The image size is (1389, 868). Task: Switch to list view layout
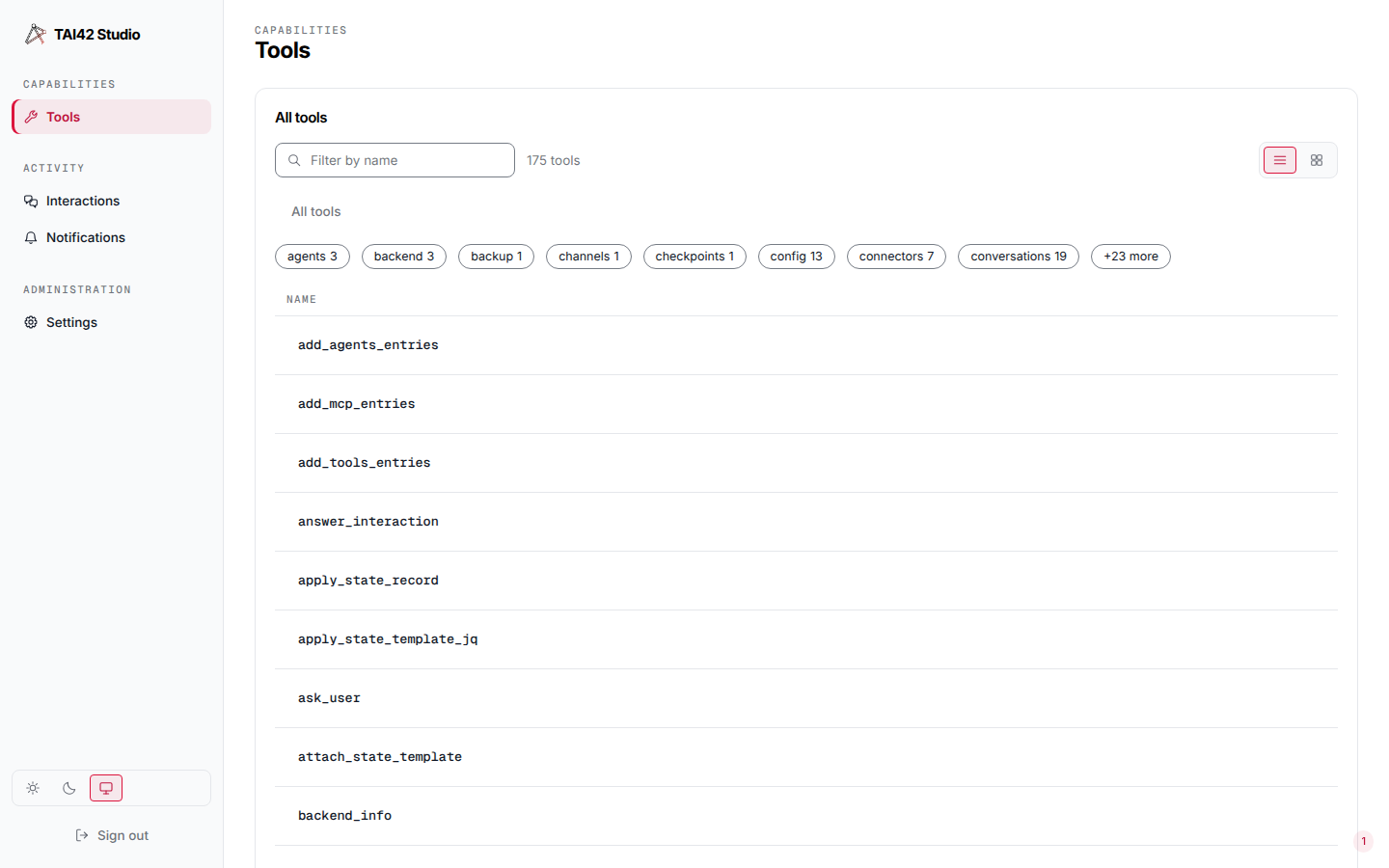pos(1280,160)
